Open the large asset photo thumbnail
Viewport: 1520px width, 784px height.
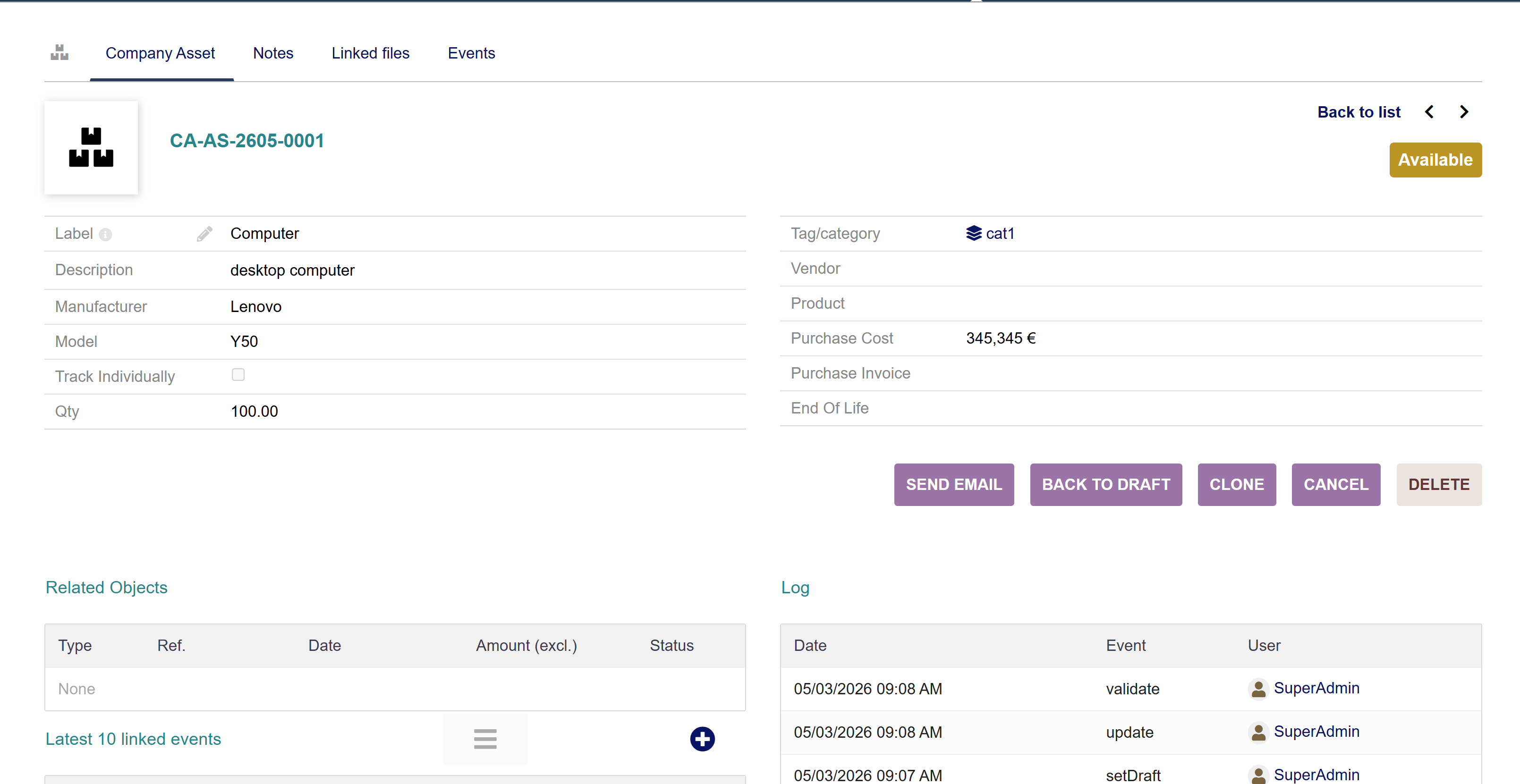[91, 147]
